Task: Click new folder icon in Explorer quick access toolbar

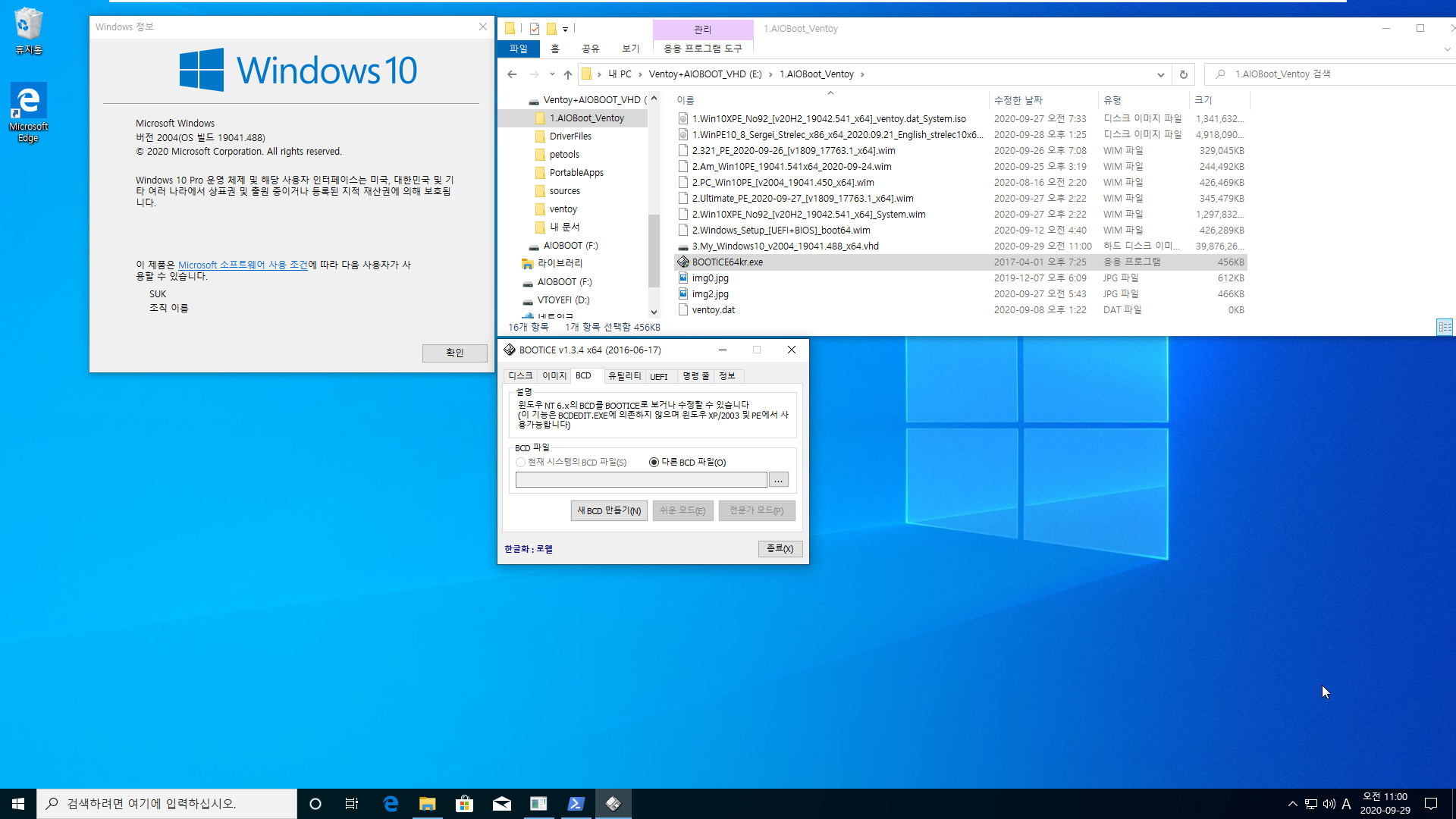Action: 551,29
